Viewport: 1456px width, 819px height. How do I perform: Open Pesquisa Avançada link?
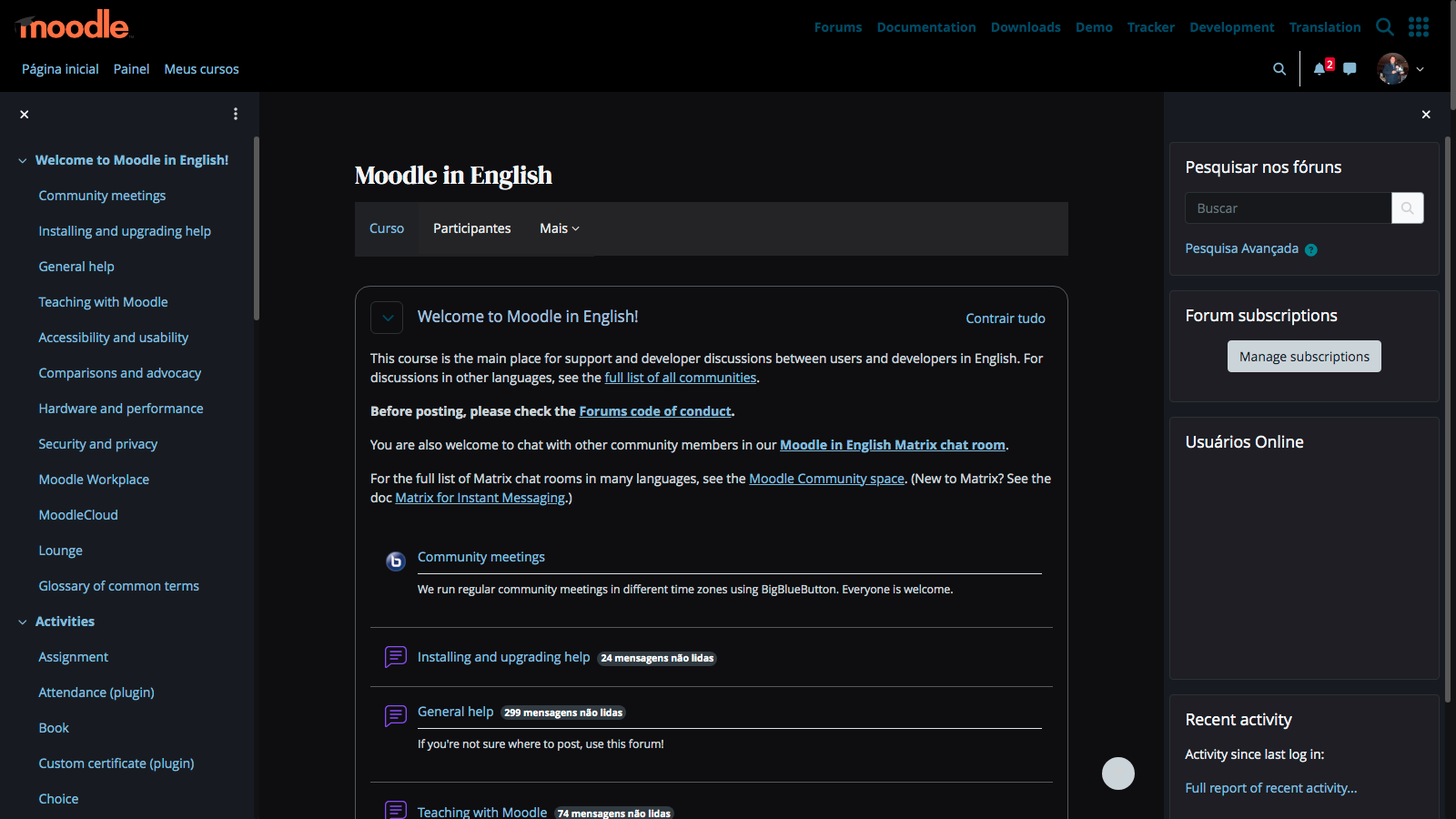[x=1241, y=248]
